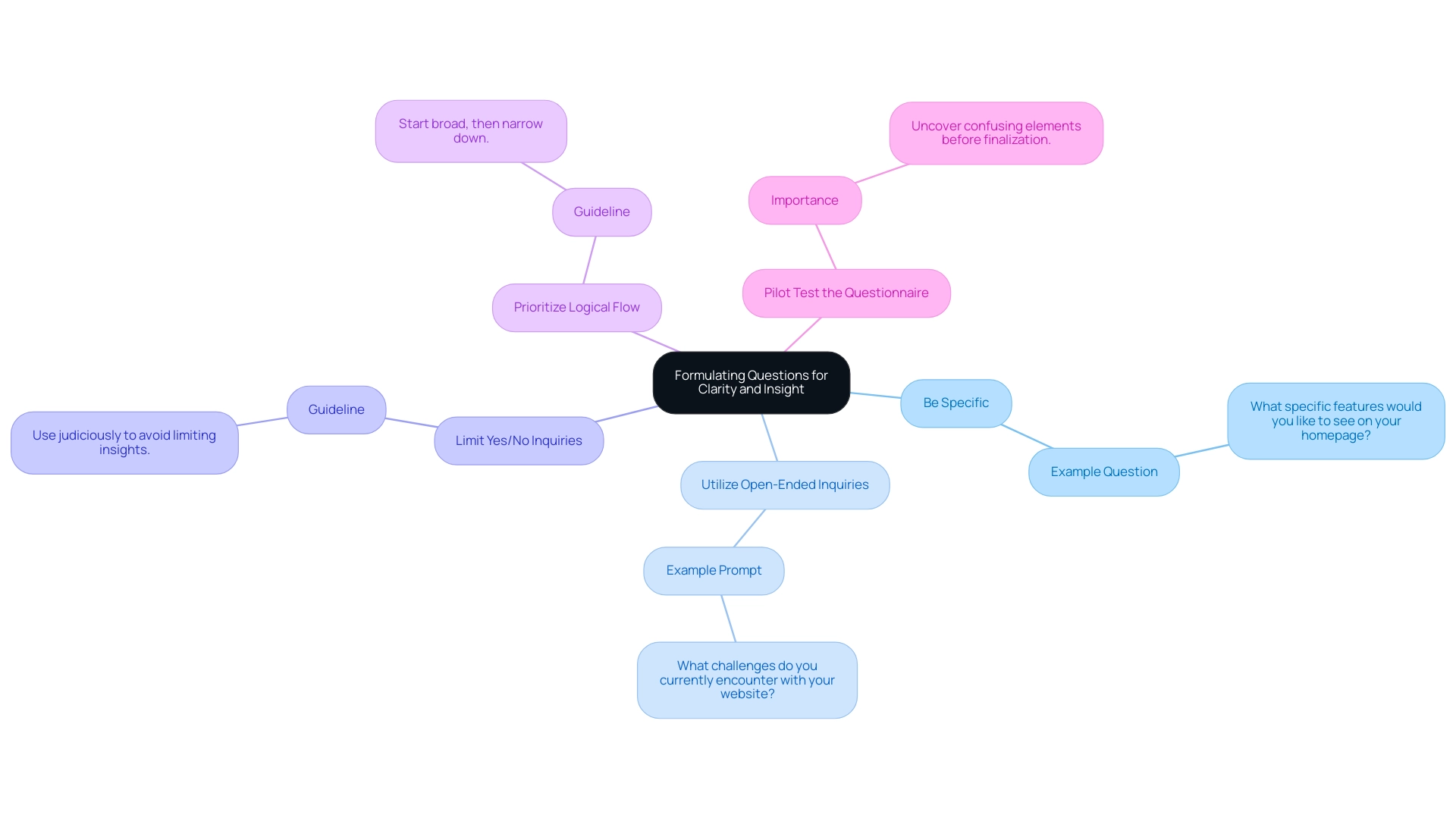Screen dimensions: 1456x821
Task: Click the 'Prioritize Logical Flow' node
Action: click(576, 306)
